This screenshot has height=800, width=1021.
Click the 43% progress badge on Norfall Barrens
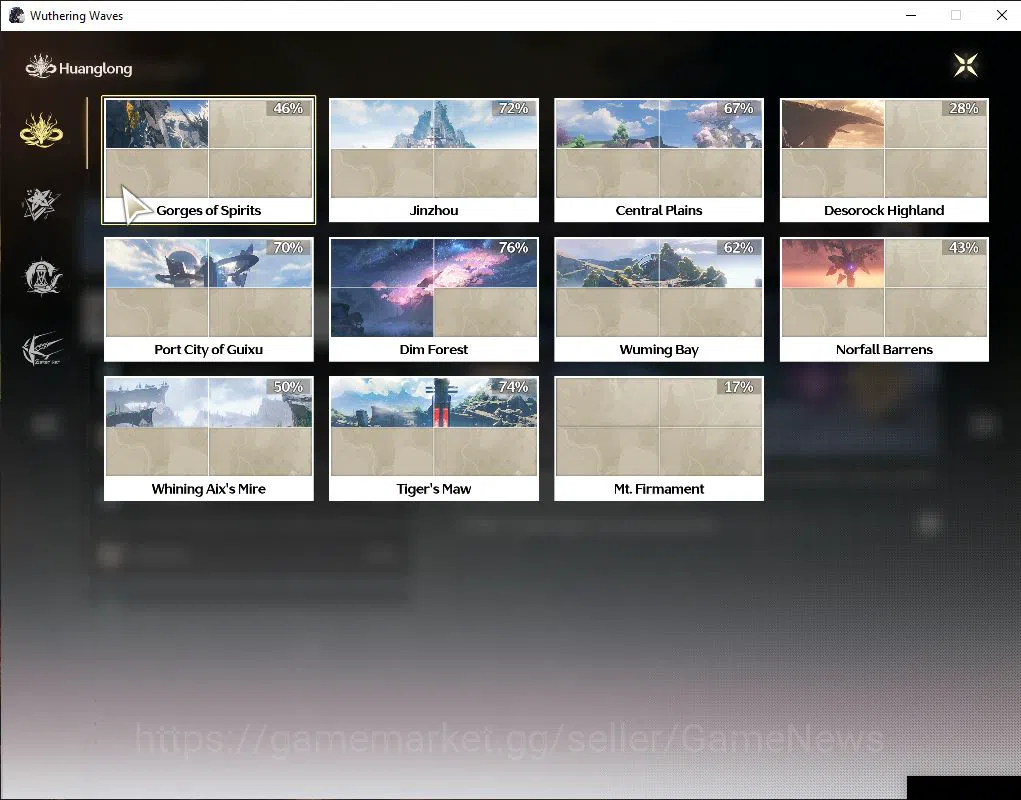pos(964,248)
